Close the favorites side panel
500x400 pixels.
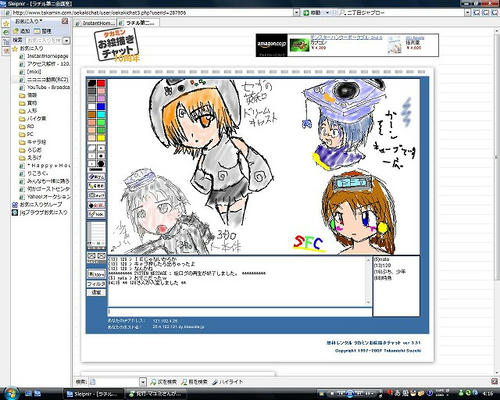(65, 21)
